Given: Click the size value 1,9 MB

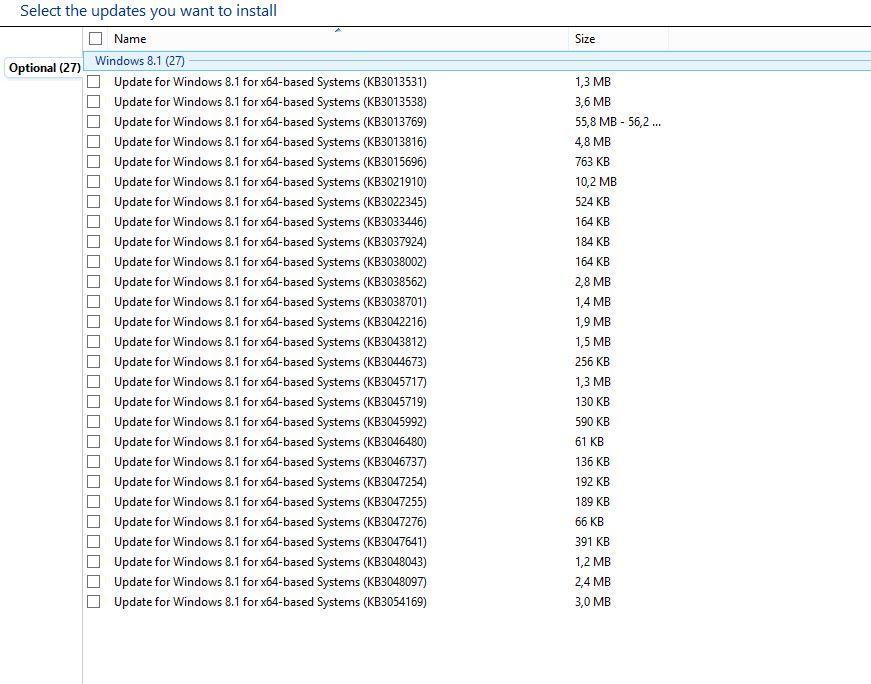Looking at the screenshot, I should [x=593, y=322].
